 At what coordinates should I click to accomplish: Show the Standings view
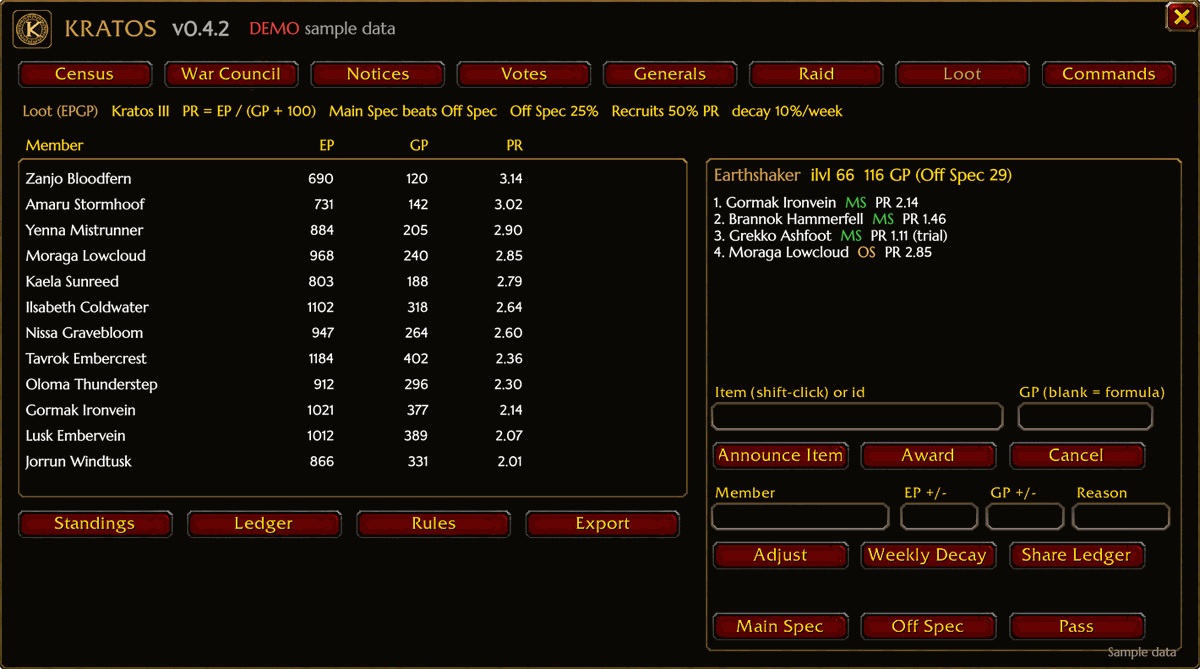click(x=95, y=524)
